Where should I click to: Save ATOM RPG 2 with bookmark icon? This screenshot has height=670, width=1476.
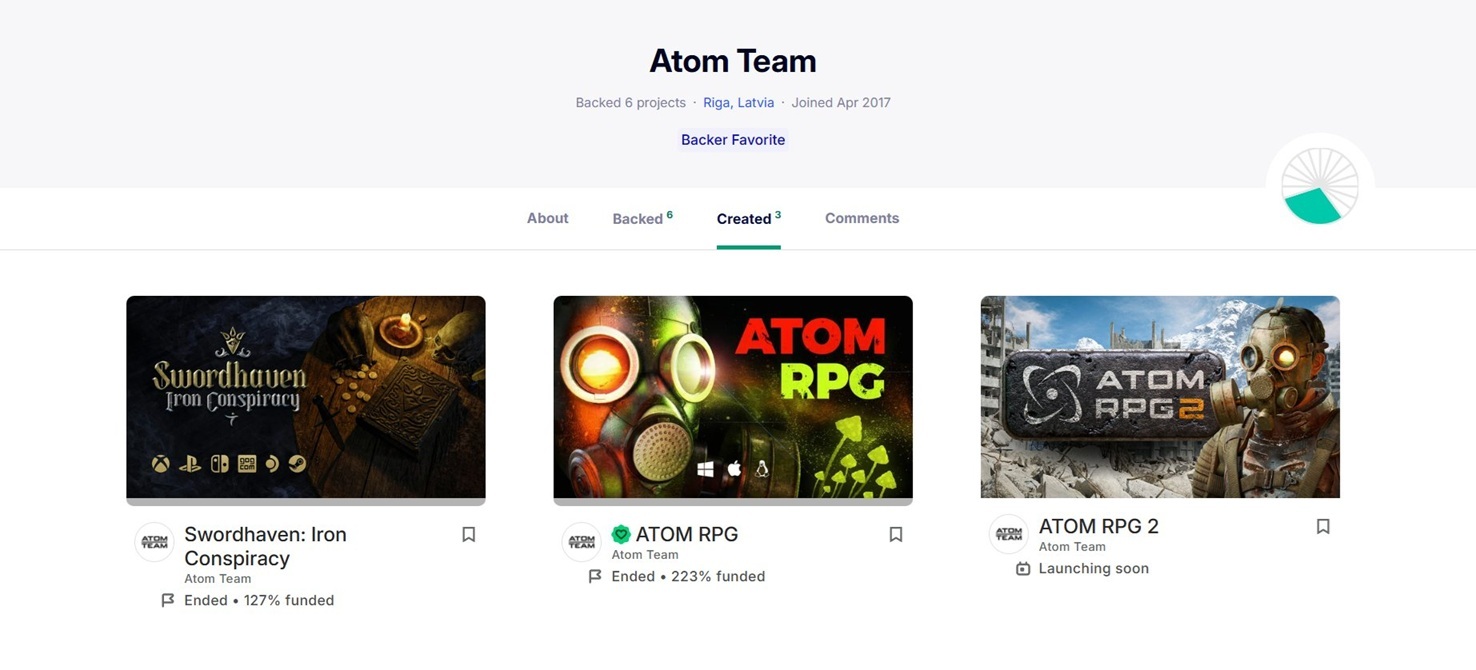click(1323, 526)
